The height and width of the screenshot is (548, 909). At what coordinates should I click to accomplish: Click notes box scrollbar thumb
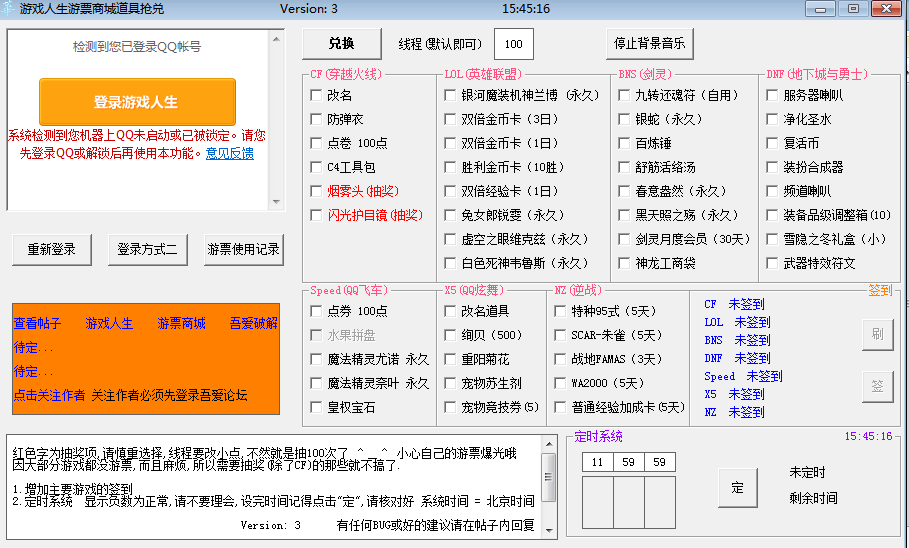tap(549, 477)
